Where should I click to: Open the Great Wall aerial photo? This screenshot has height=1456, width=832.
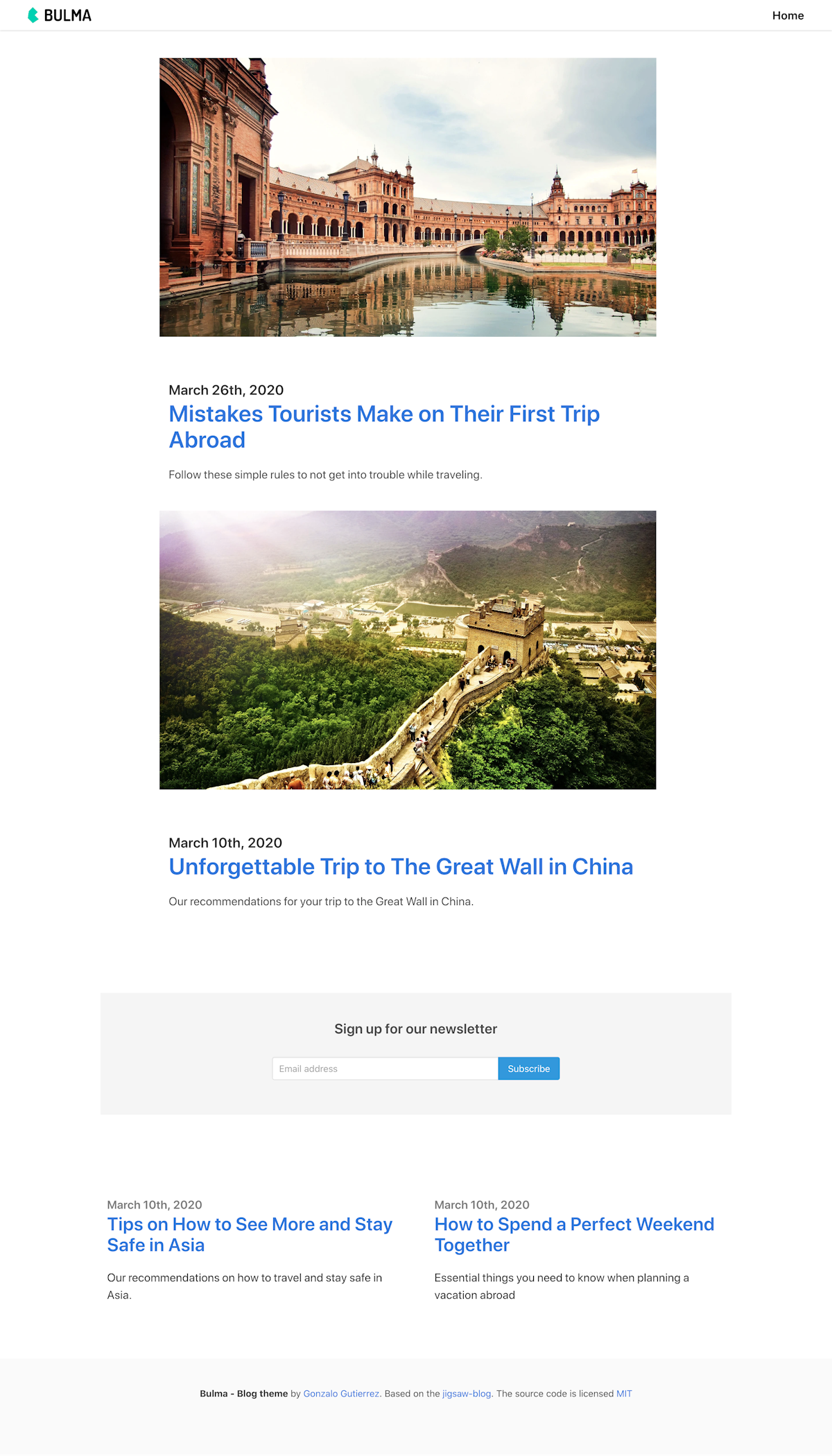pos(408,650)
